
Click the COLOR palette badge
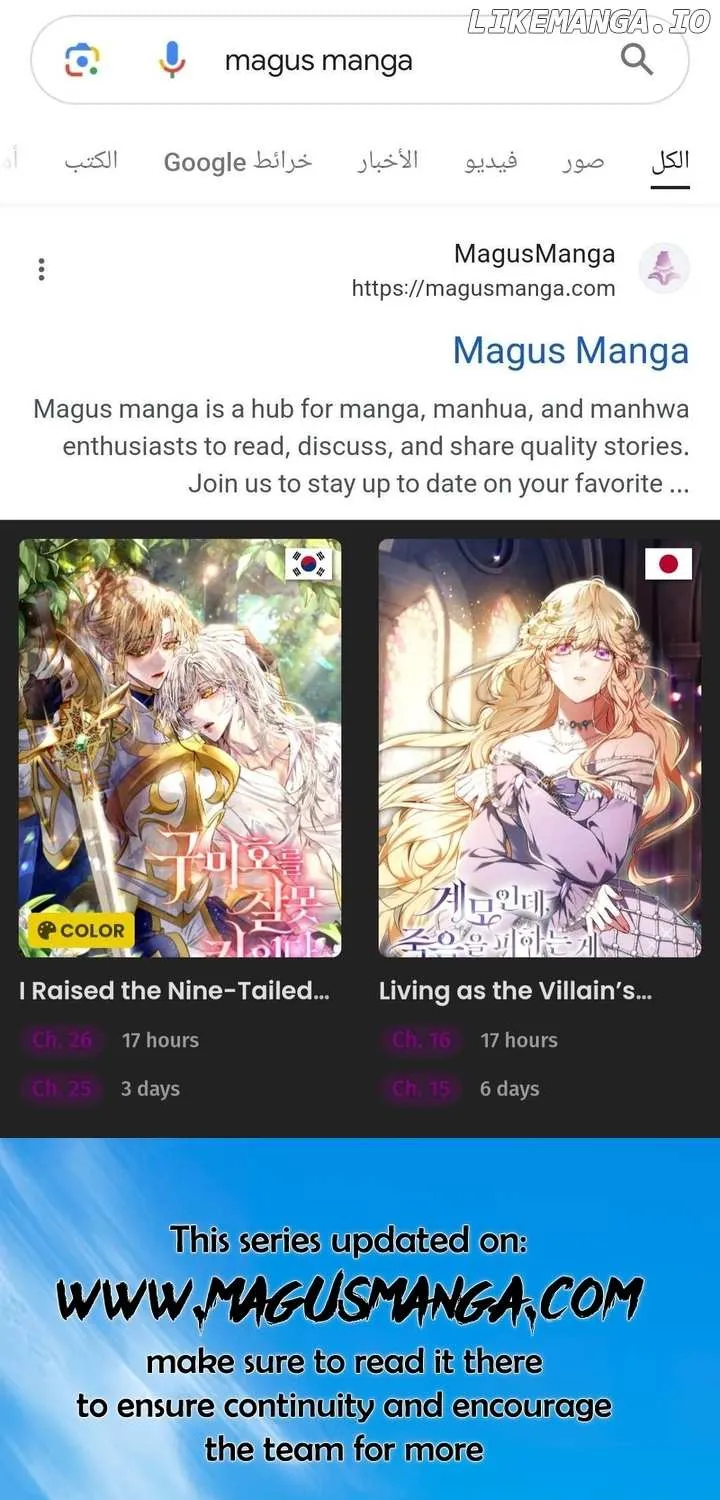[80, 930]
